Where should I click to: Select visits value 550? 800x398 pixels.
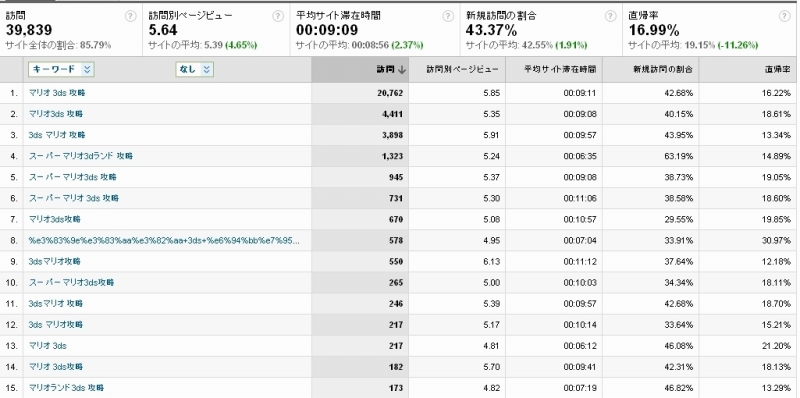pyautogui.click(x=396, y=261)
